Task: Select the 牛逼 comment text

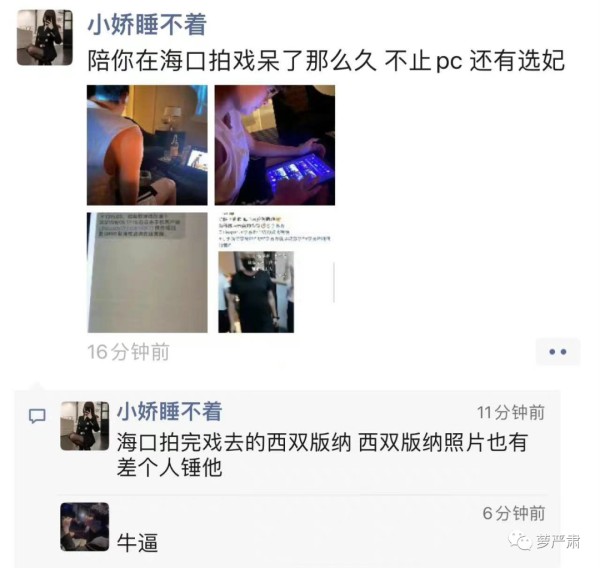Action: coord(137,542)
